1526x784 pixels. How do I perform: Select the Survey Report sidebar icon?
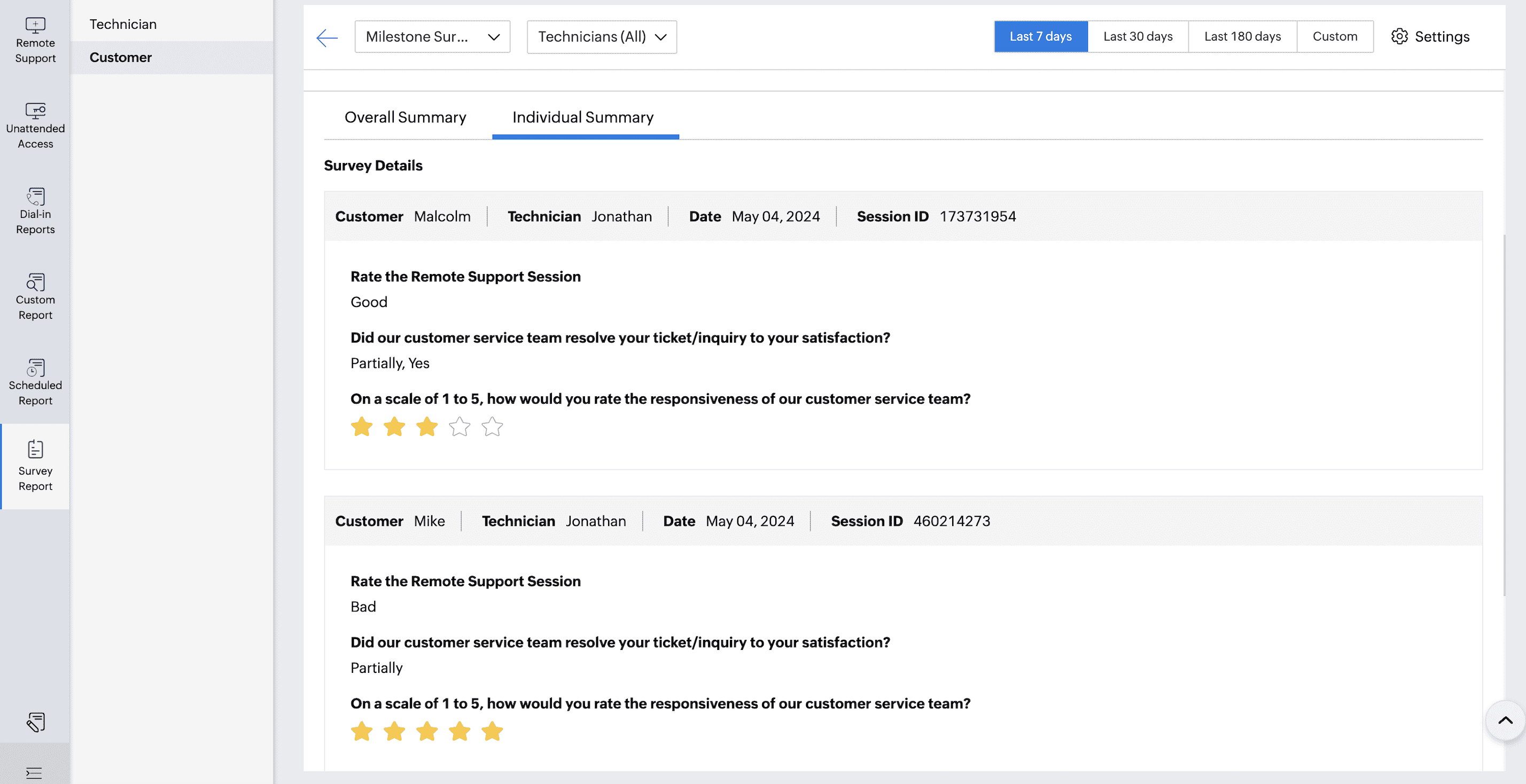click(x=35, y=450)
